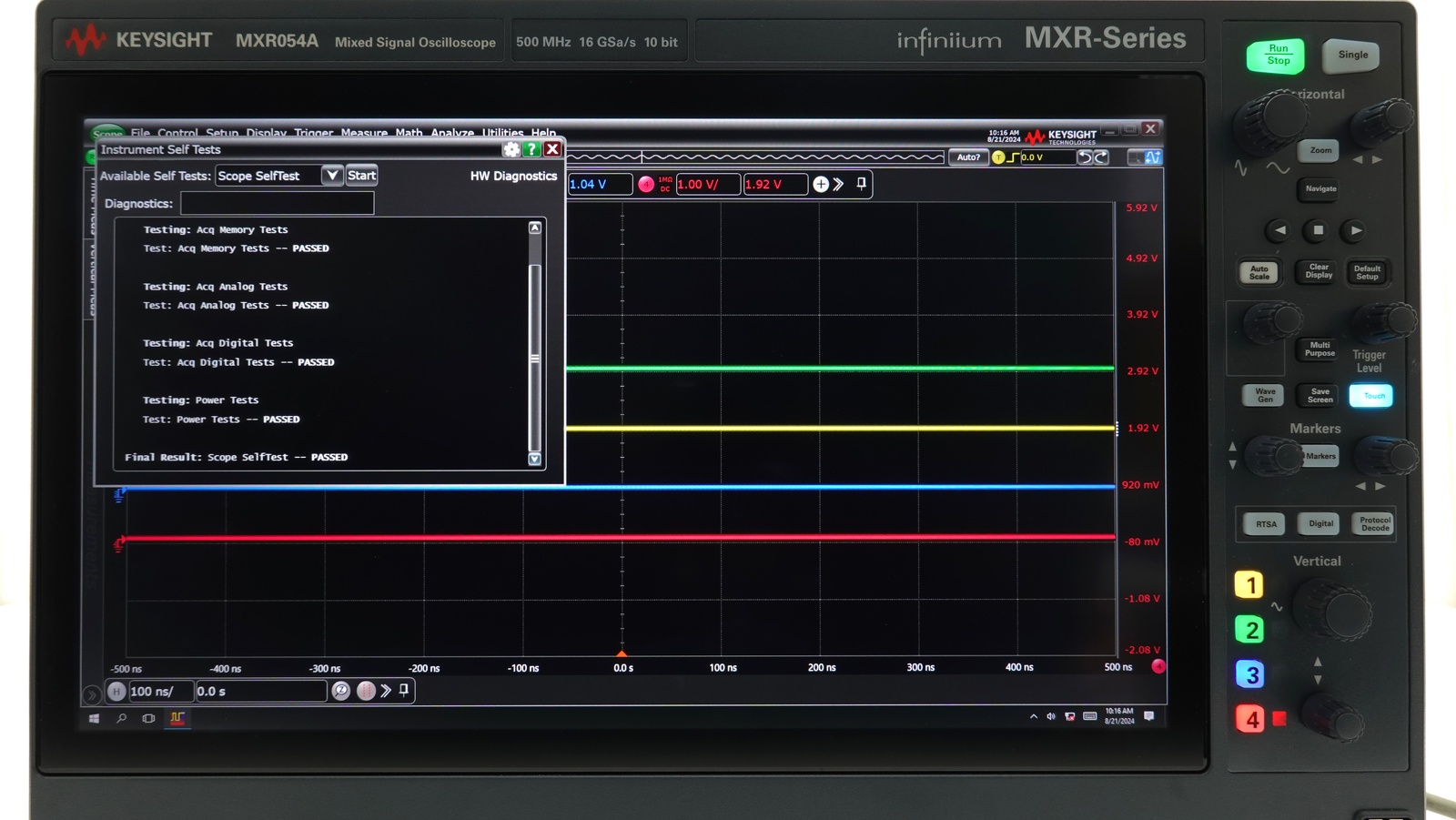Screen dimensions: 1456x820
Task: Open the Infiniium app taskbar icon
Action: [x=177, y=718]
